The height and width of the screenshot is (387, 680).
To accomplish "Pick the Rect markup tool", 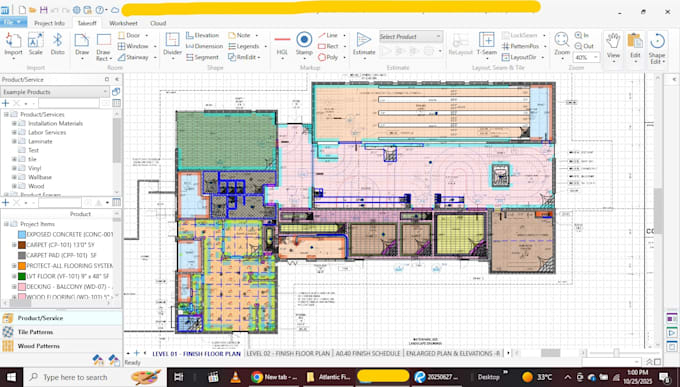I will pyautogui.click(x=331, y=46).
